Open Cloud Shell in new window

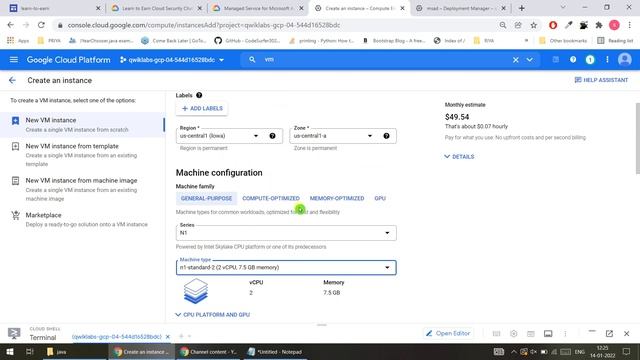(x=609, y=333)
